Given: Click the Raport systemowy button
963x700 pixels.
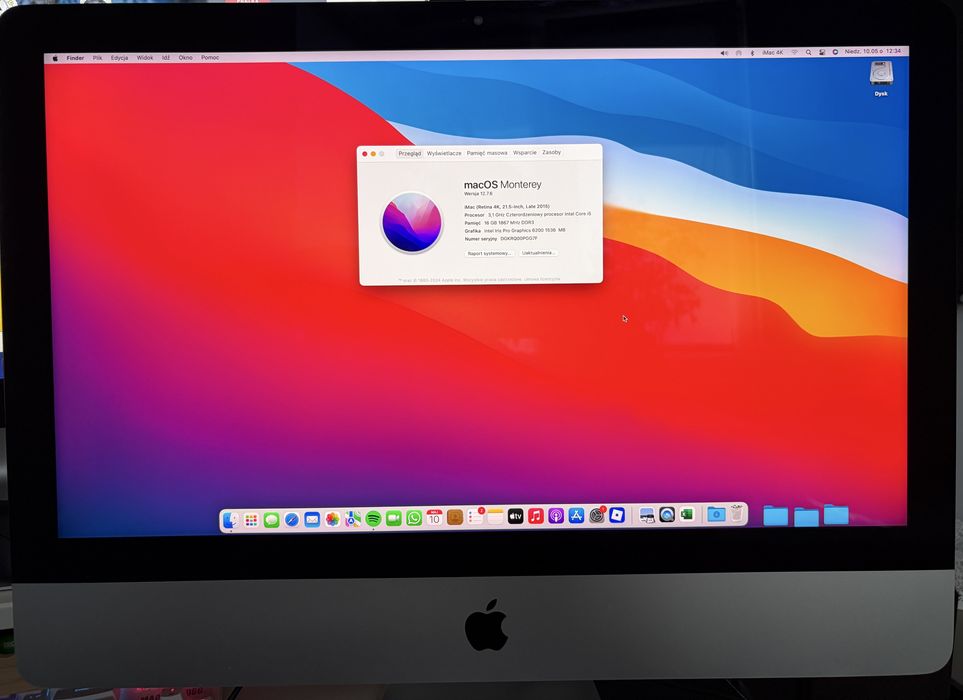Looking at the screenshot, I should pyautogui.click(x=489, y=253).
